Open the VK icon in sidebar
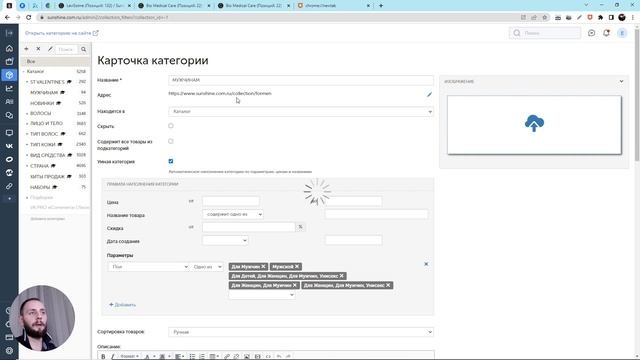The width and height of the screenshot is (640, 360). (9, 146)
